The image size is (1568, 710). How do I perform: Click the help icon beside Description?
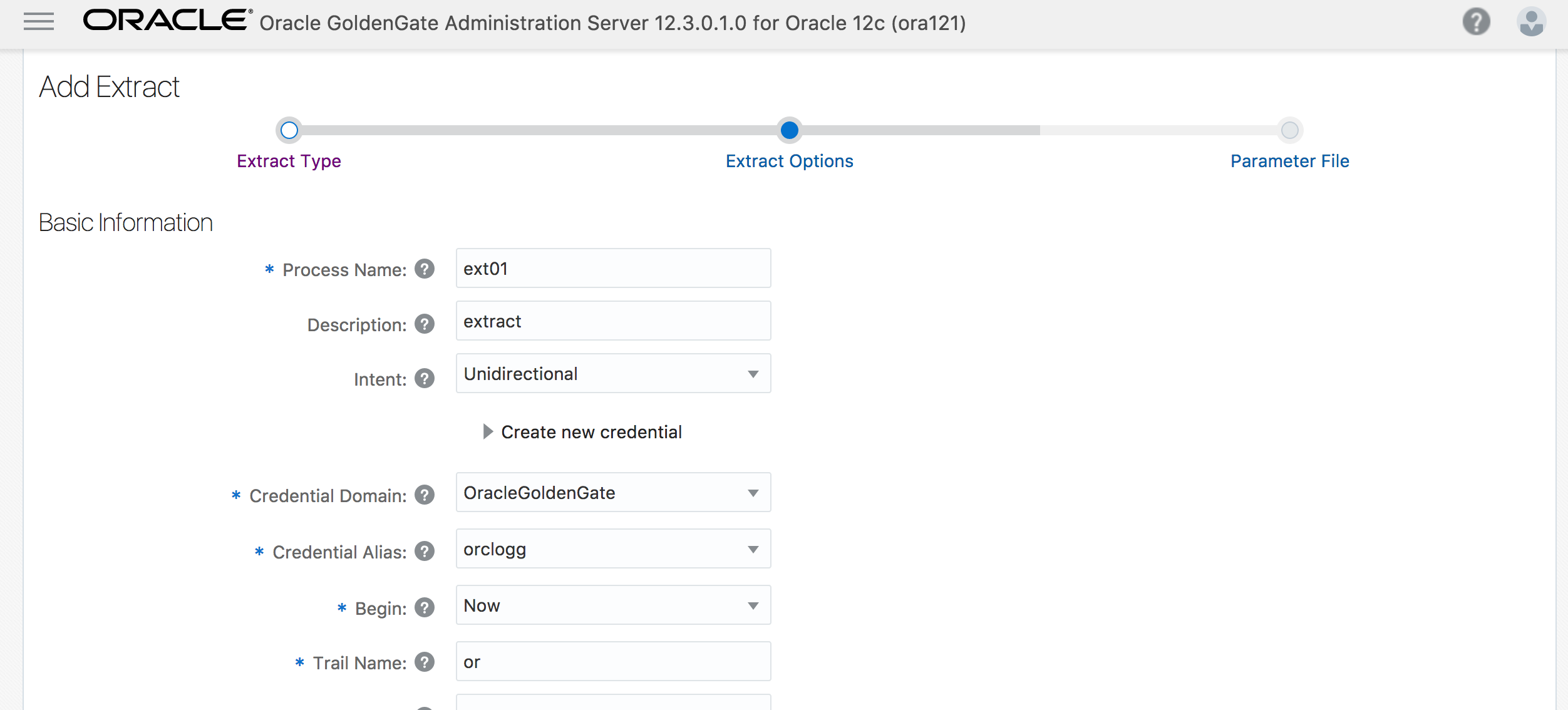(x=425, y=324)
